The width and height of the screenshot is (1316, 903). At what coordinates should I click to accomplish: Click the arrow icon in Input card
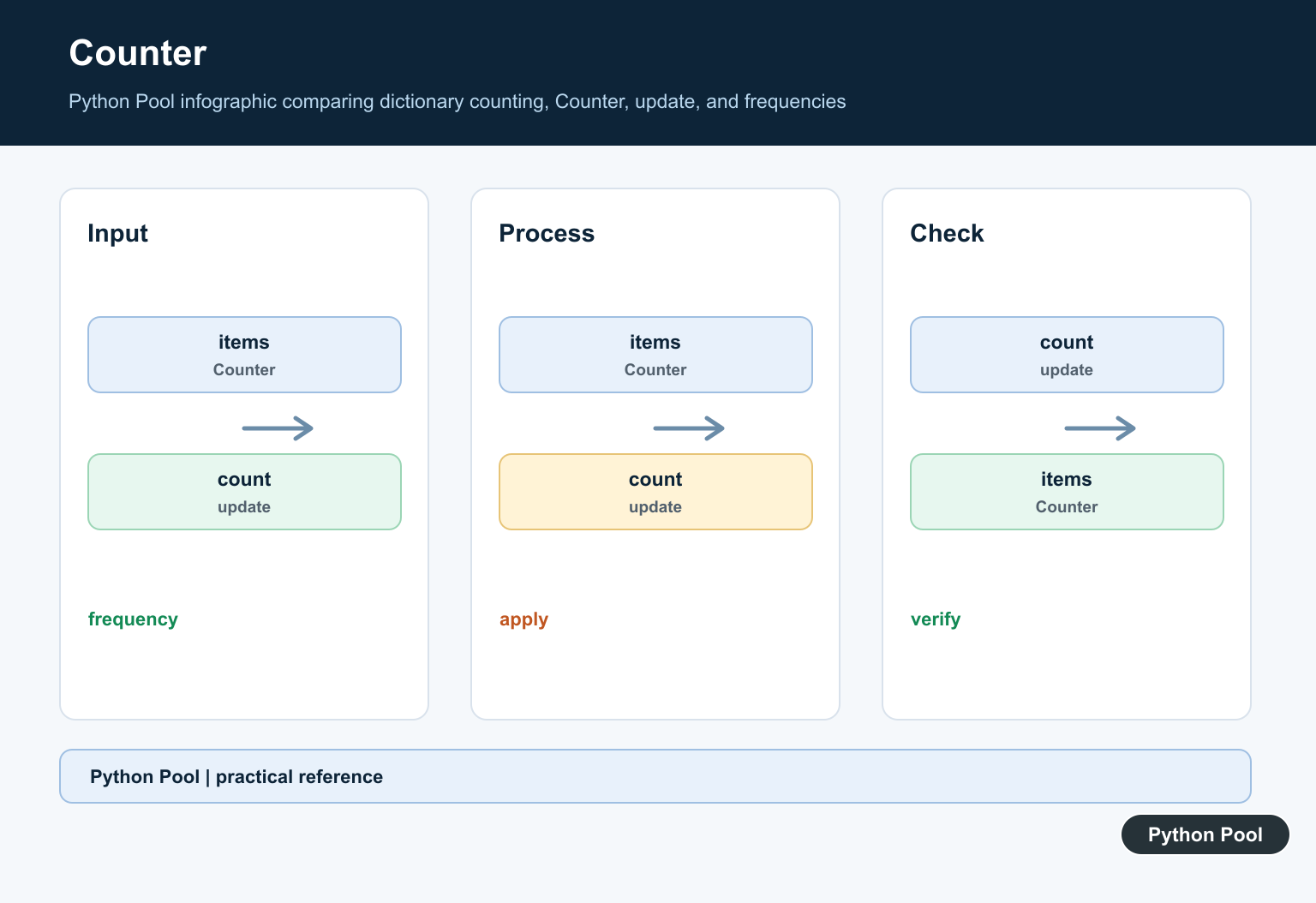(278, 428)
